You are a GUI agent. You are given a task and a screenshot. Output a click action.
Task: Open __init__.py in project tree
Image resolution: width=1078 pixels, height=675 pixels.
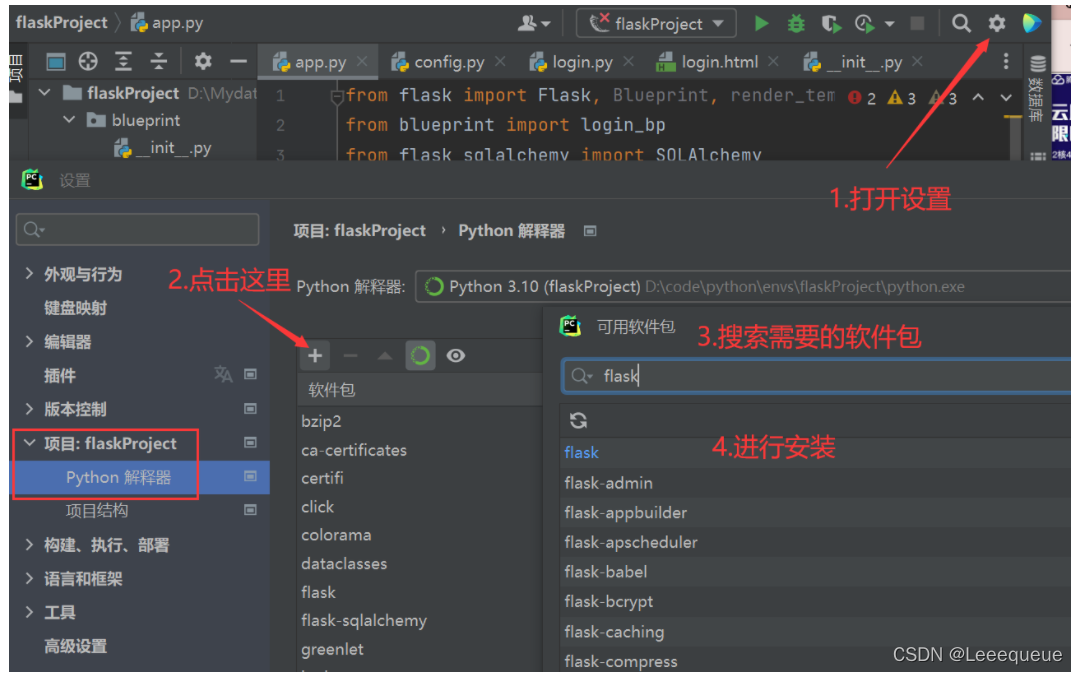click(164, 148)
